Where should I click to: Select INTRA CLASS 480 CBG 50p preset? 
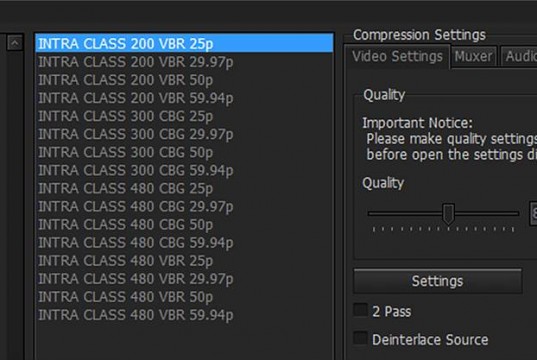click(x=184, y=224)
